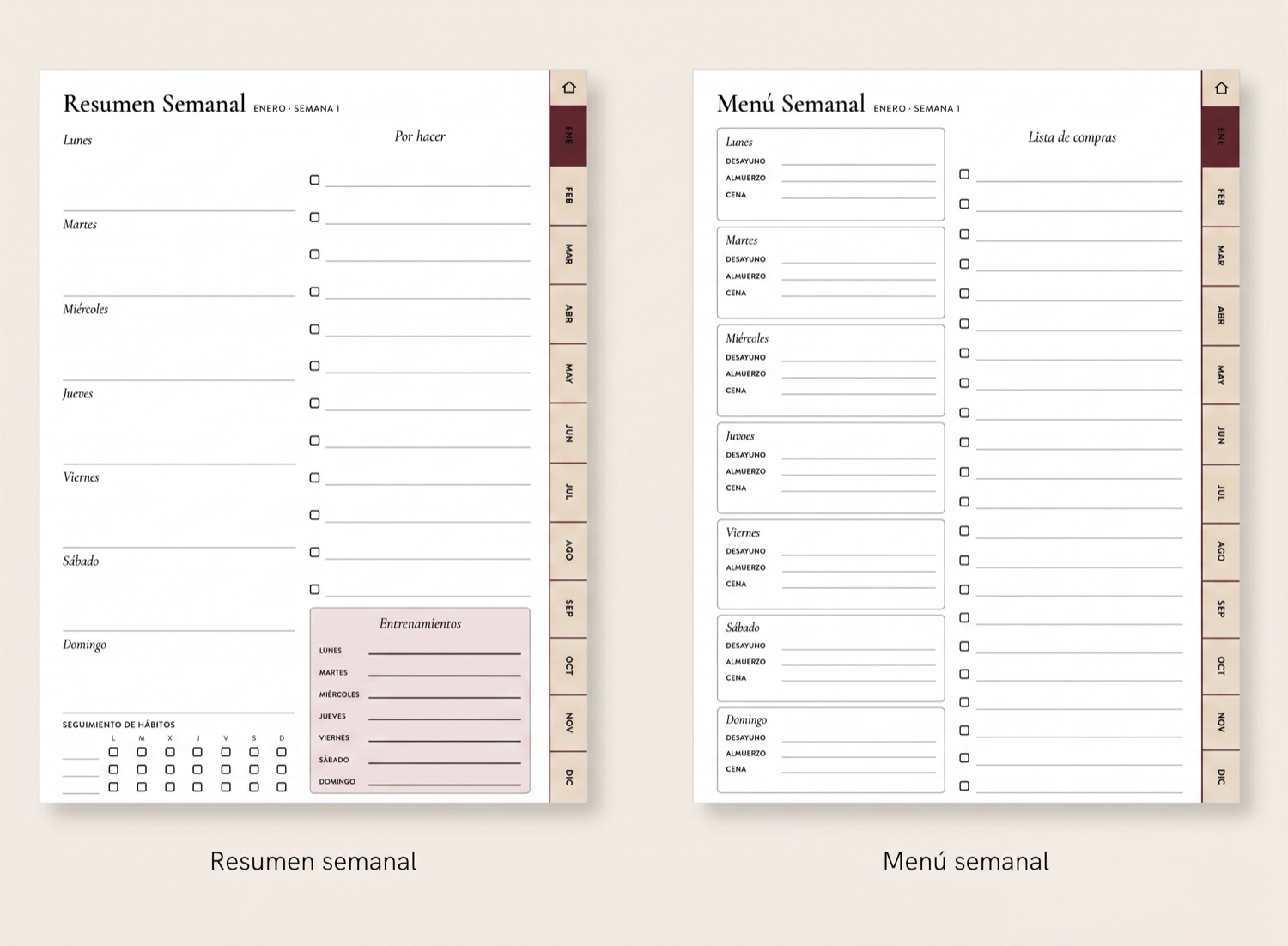Tick first Lista de compras checkbox
Screen dimensions: 1288x946
pyautogui.click(x=964, y=174)
